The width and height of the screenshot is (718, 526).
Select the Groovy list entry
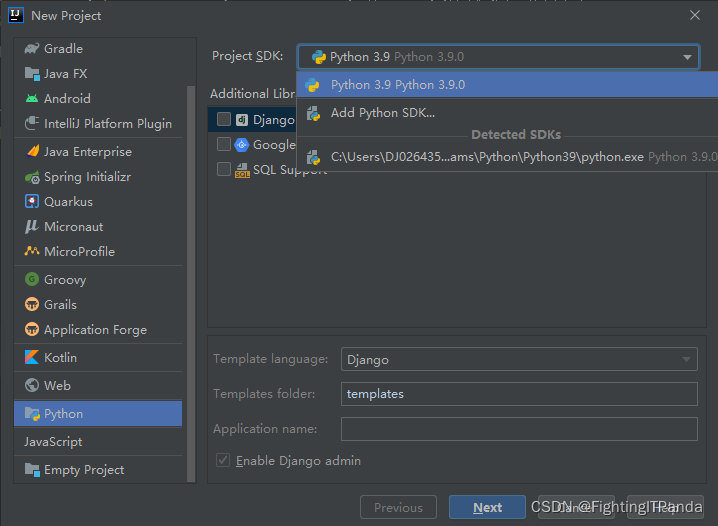[98, 280]
